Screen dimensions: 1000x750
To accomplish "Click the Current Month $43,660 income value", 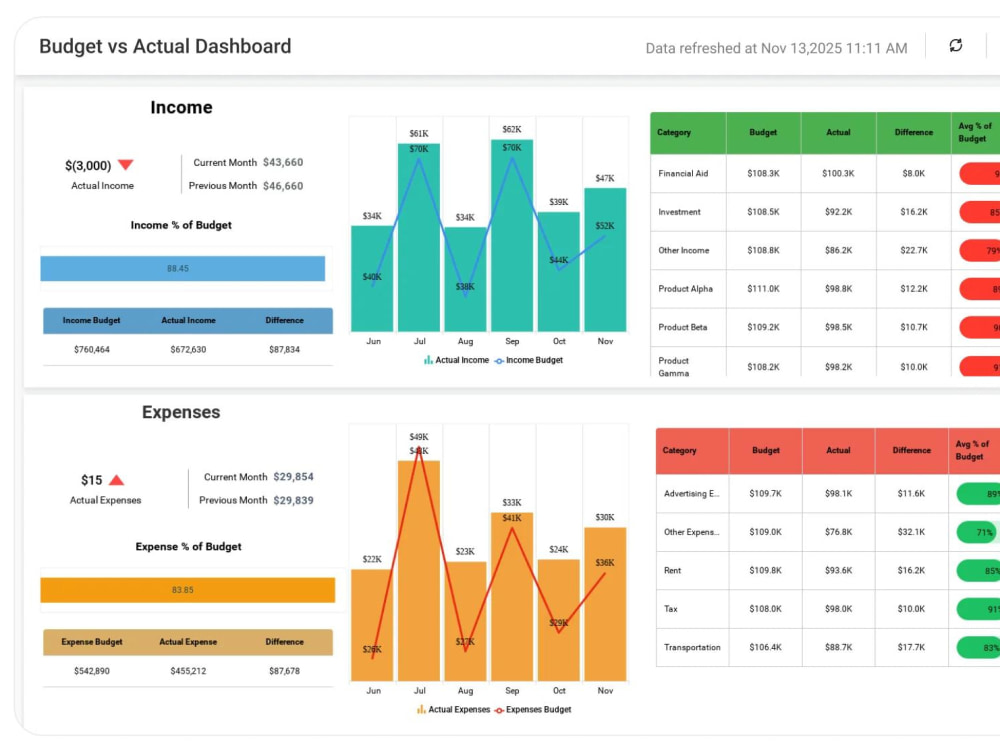I will click(283, 163).
